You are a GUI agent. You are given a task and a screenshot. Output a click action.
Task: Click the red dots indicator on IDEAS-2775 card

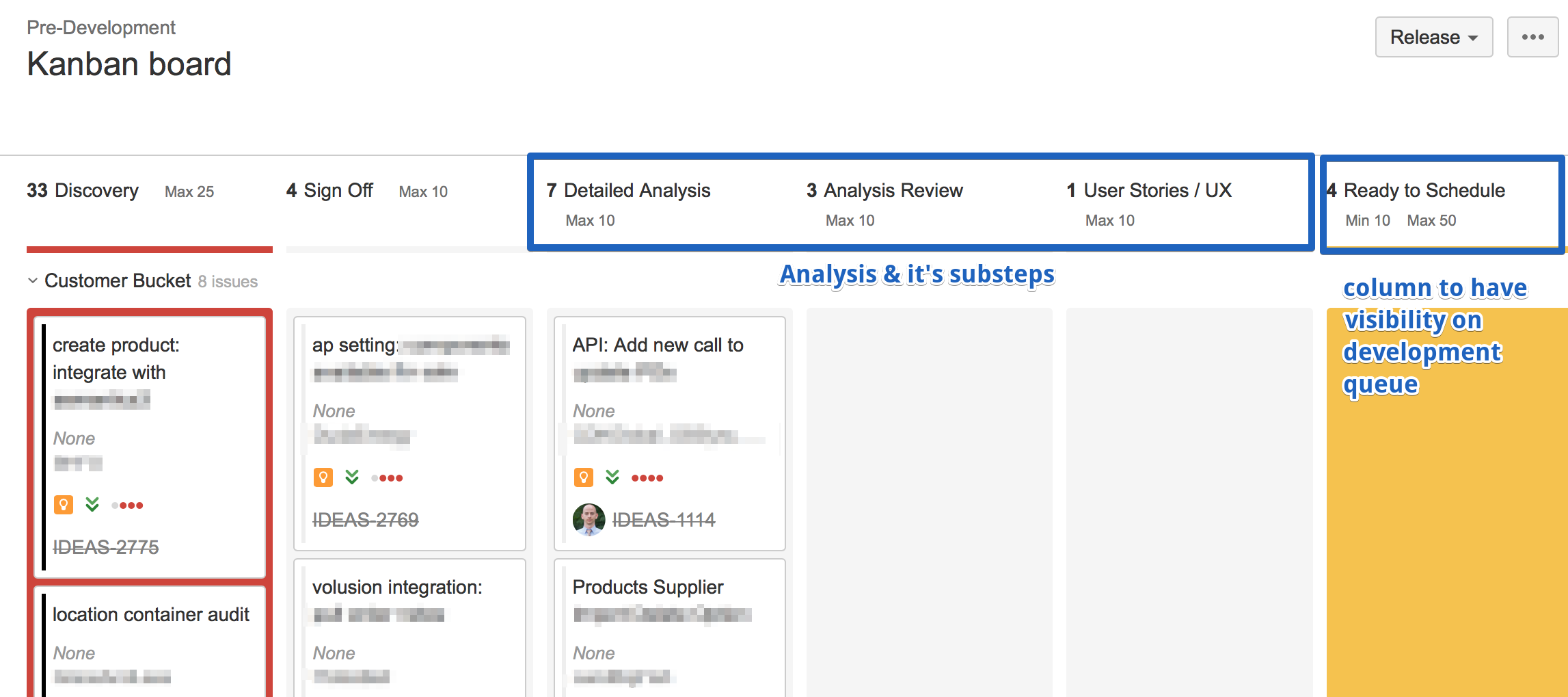(x=128, y=505)
